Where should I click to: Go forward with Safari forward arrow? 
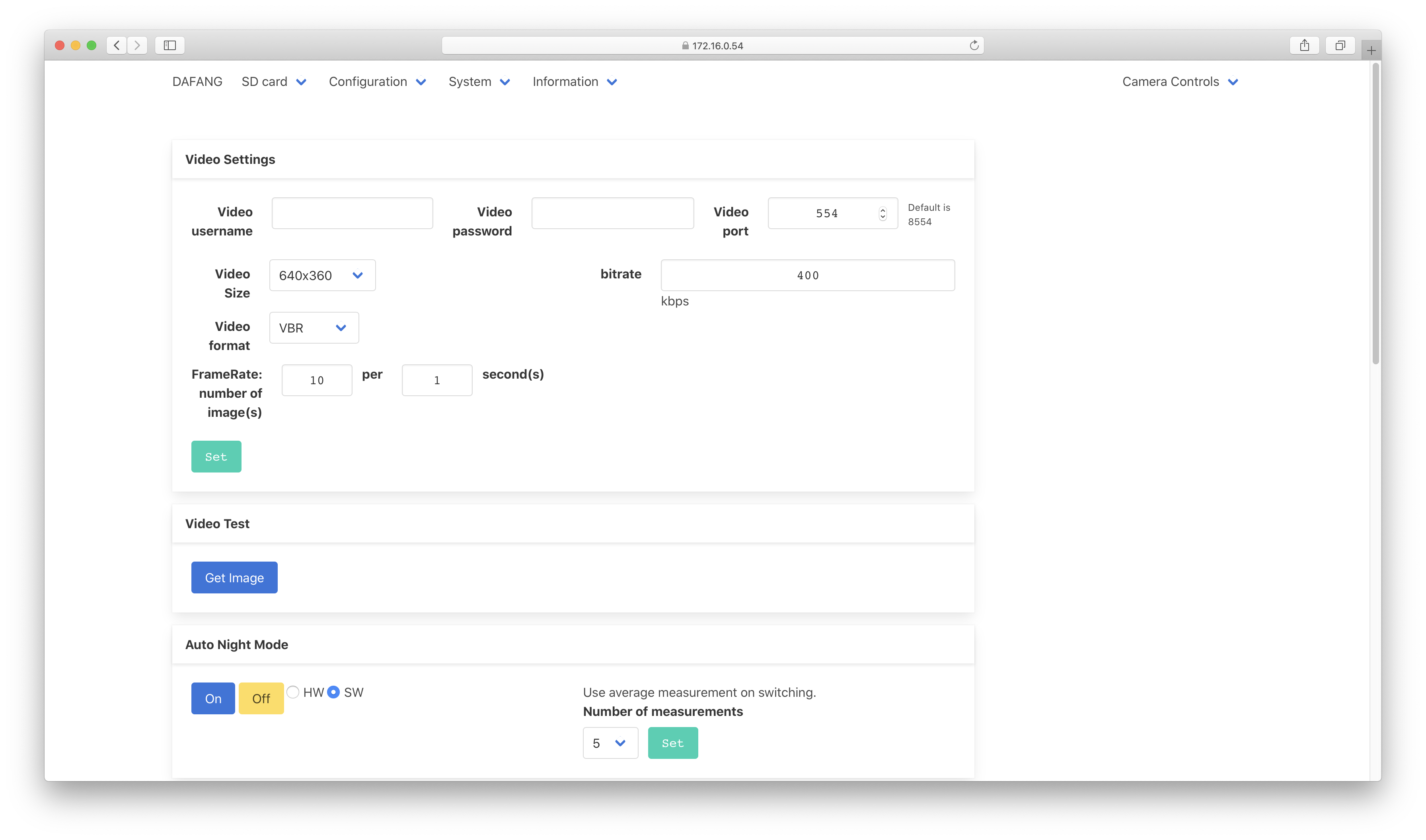tap(137, 45)
